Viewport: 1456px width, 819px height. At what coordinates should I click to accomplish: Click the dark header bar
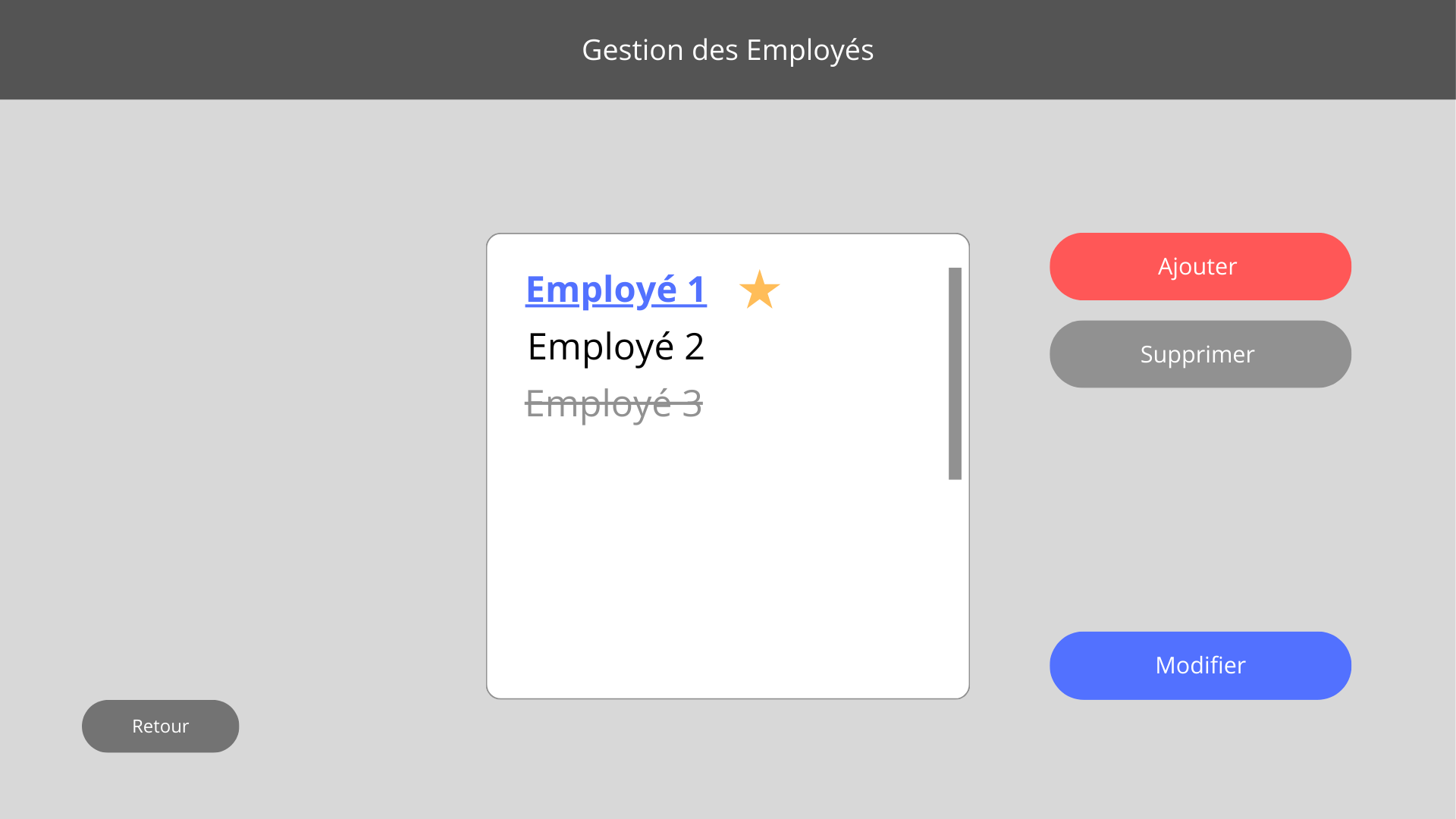coord(303,50)
